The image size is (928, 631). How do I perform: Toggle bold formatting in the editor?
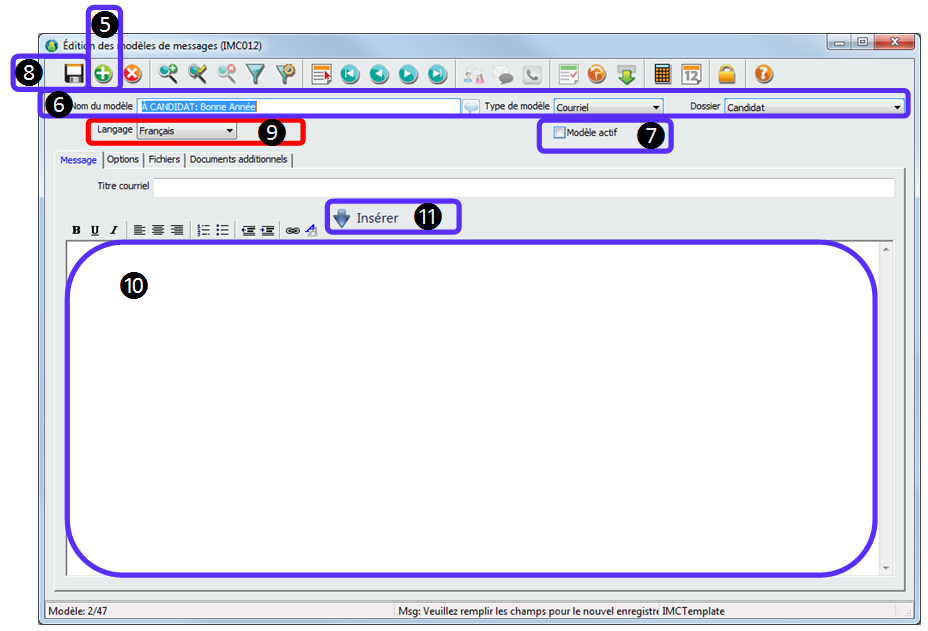pos(76,230)
